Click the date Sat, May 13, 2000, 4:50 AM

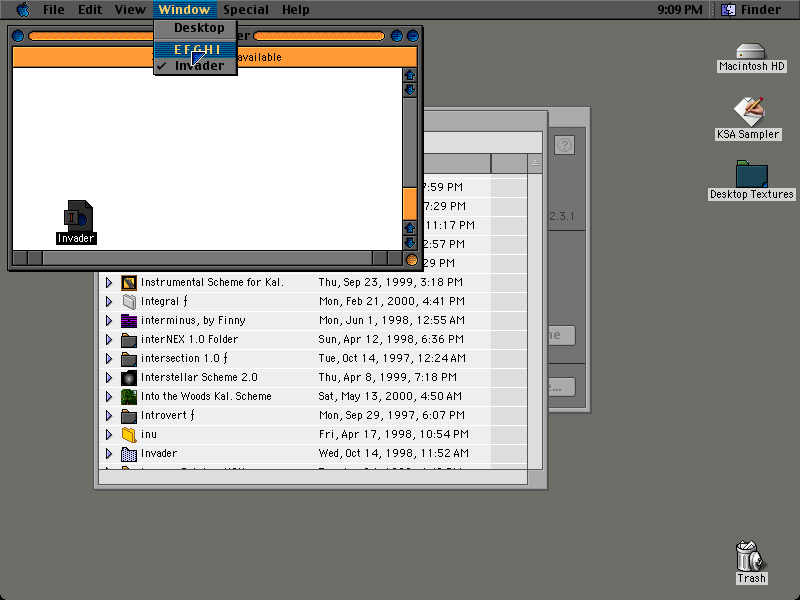pos(390,396)
